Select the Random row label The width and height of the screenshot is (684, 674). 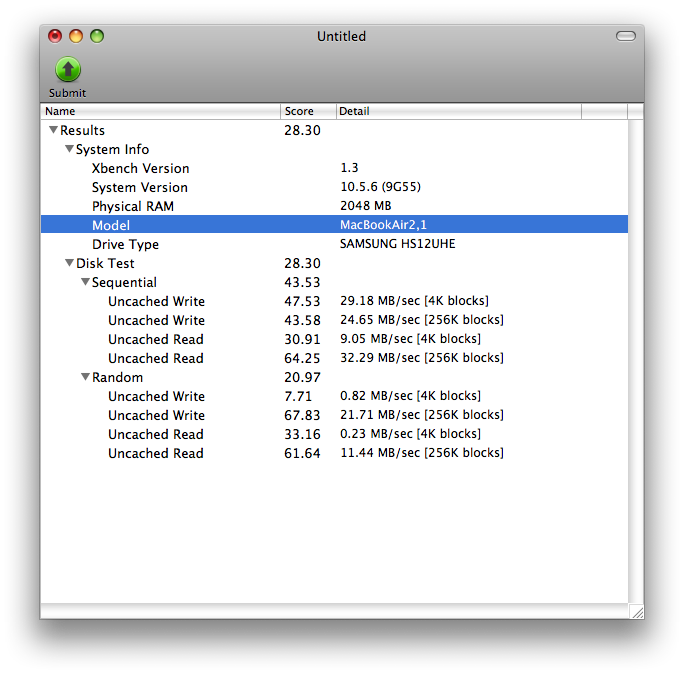tap(117, 377)
